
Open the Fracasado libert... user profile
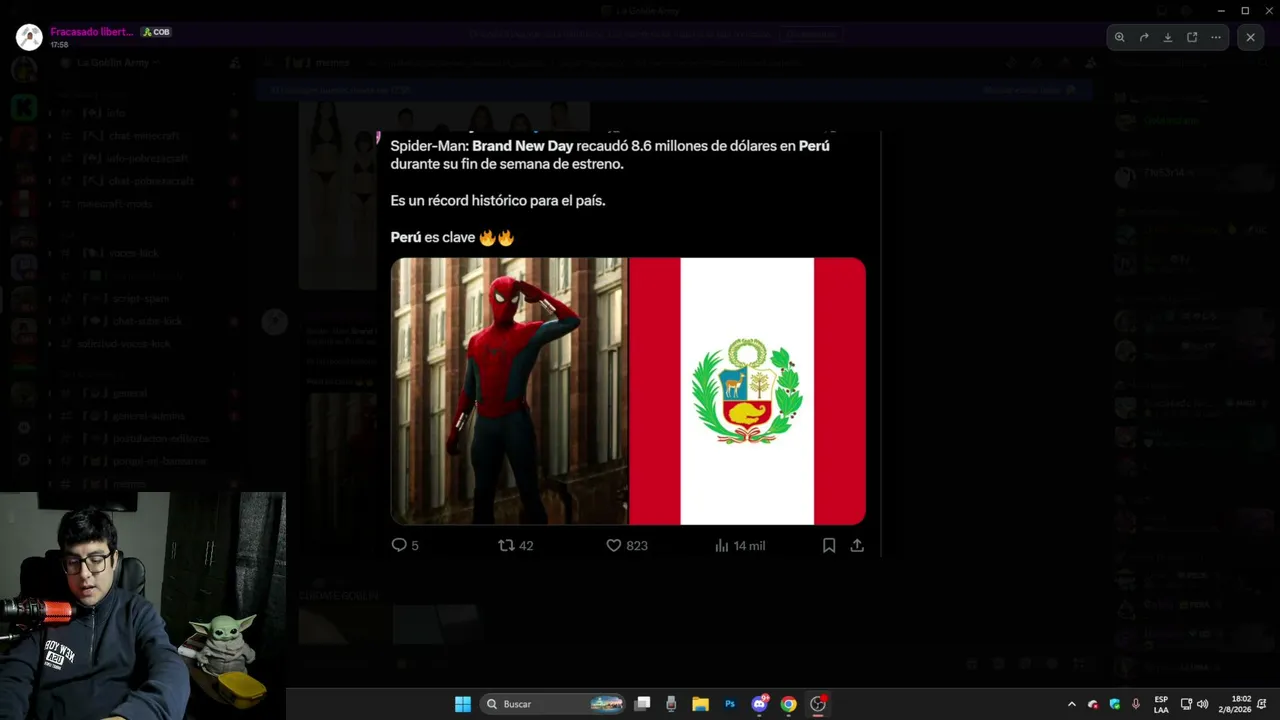91,32
